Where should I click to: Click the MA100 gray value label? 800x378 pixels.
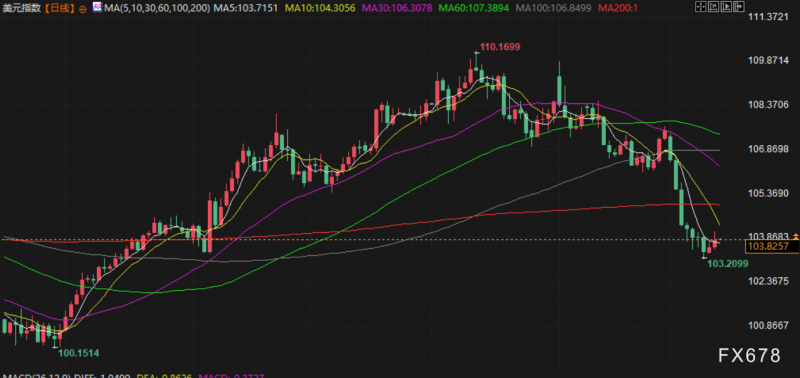553,8
